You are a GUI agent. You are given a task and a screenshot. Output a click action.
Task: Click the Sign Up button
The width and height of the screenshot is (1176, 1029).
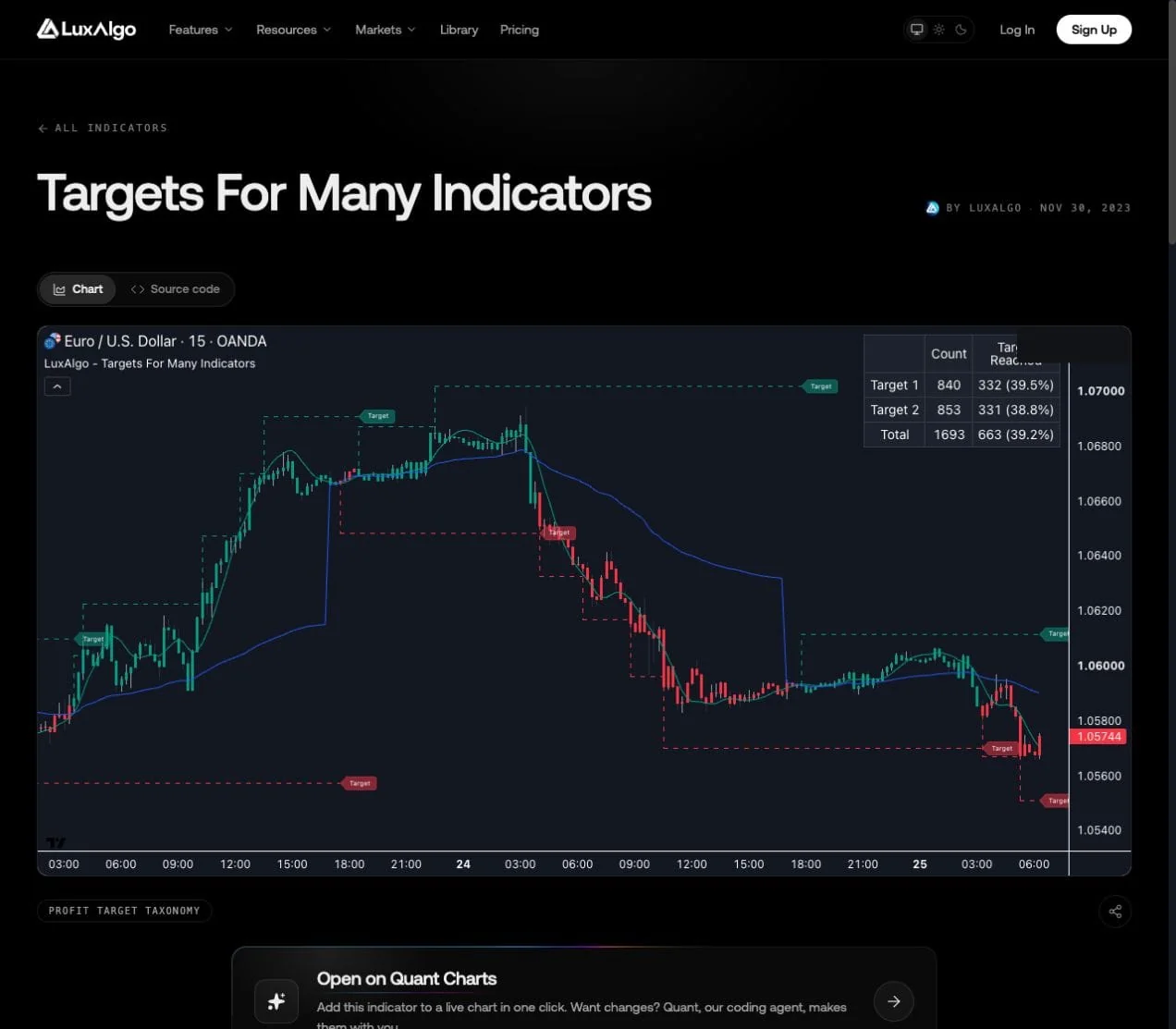(x=1094, y=30)
